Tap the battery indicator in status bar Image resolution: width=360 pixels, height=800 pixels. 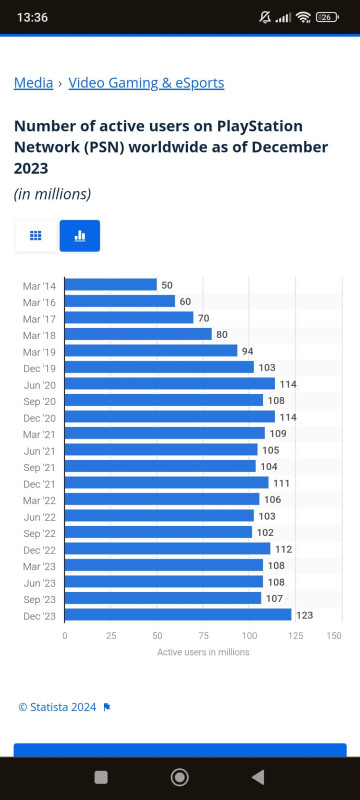click(327, 17)
